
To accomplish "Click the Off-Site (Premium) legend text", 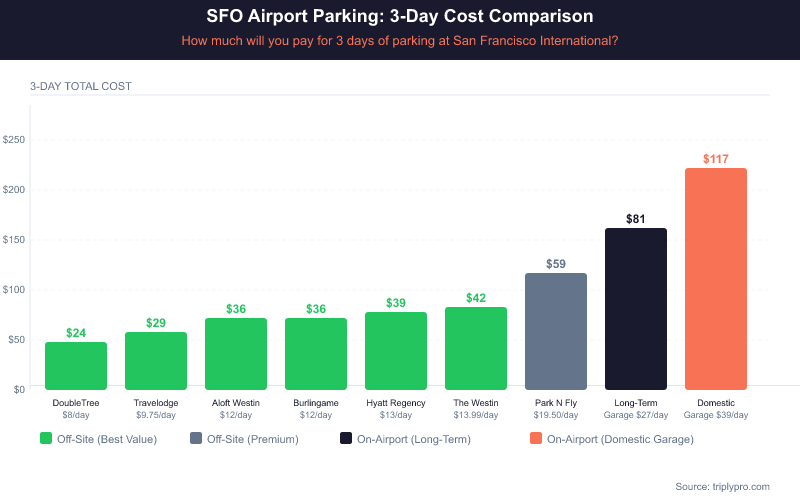I will click(x=245, y=438).
